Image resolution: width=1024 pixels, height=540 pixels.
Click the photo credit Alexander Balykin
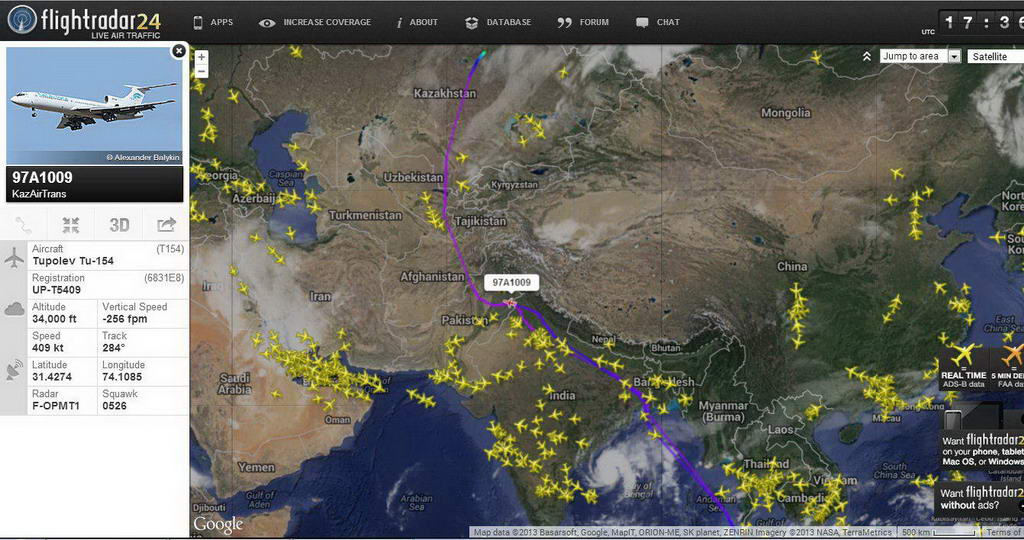[x=142, y=157]
